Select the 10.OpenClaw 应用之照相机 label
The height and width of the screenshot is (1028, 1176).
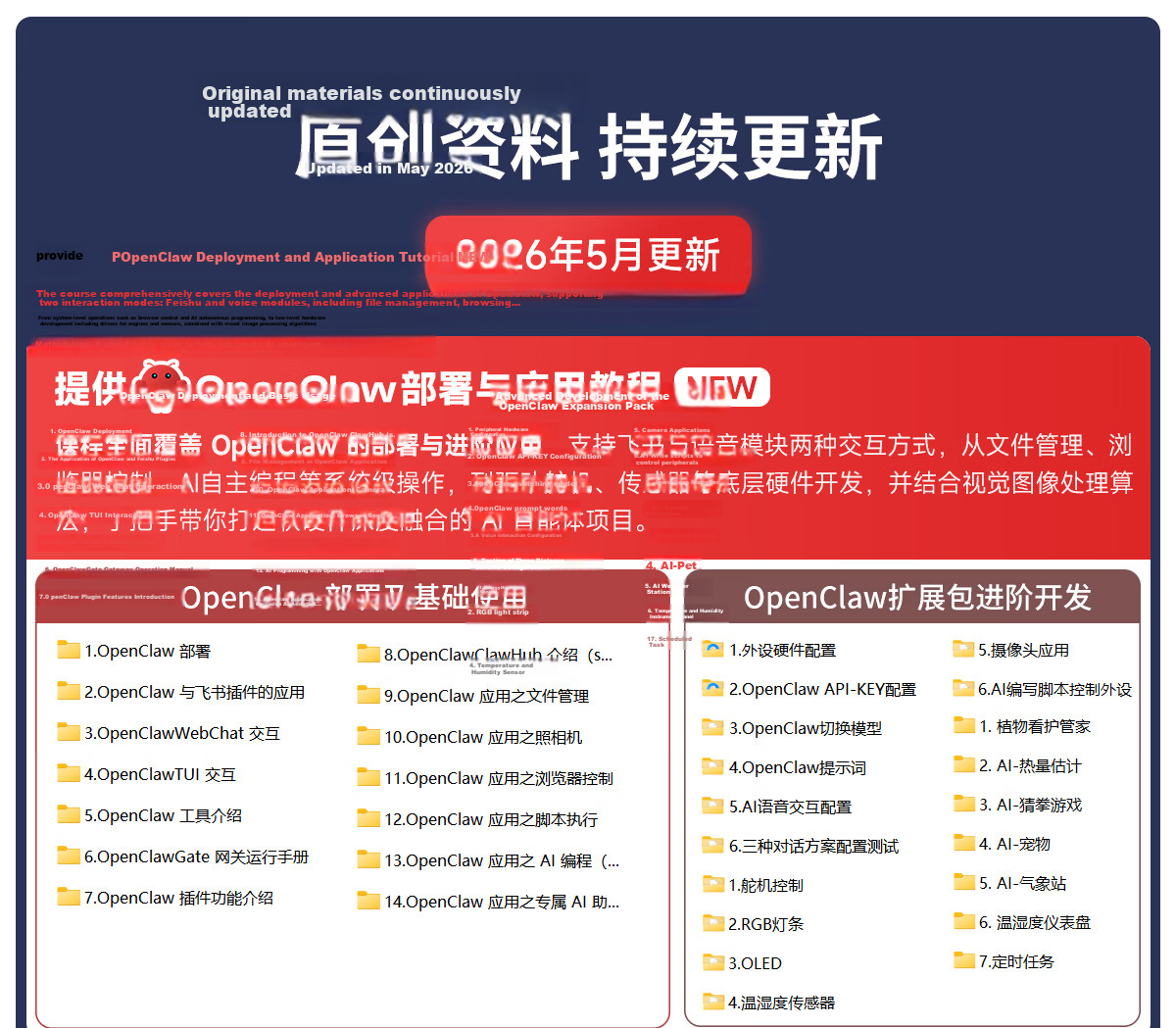483,737
